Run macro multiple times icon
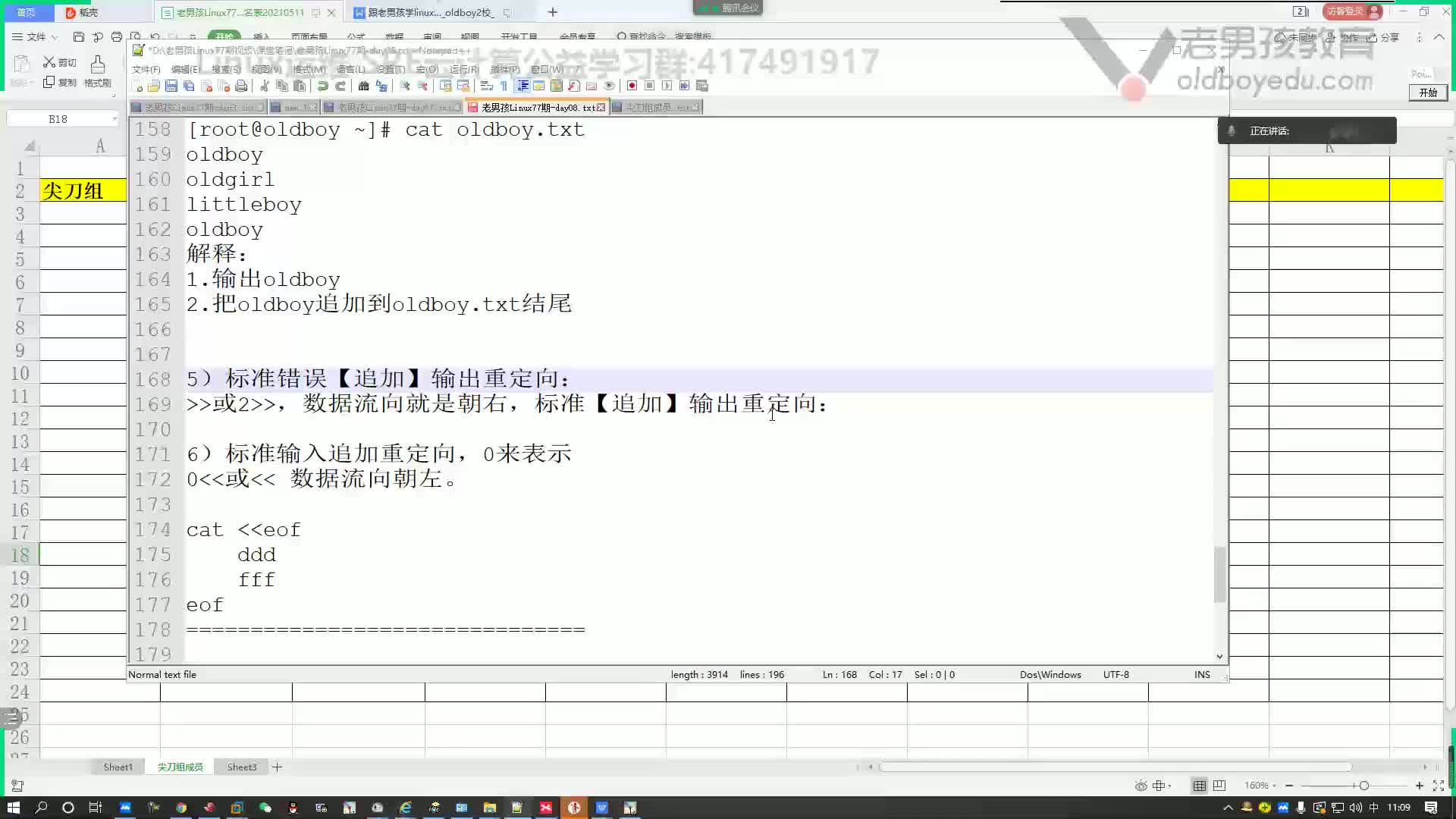 pyautogui.click(x=684, y=86)
